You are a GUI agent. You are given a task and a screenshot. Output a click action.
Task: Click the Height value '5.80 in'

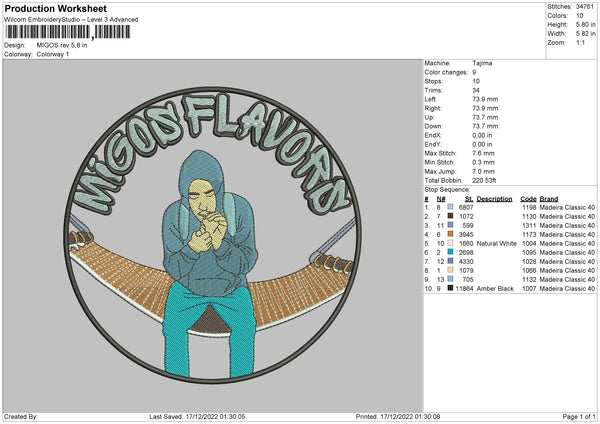coord(585,24)
